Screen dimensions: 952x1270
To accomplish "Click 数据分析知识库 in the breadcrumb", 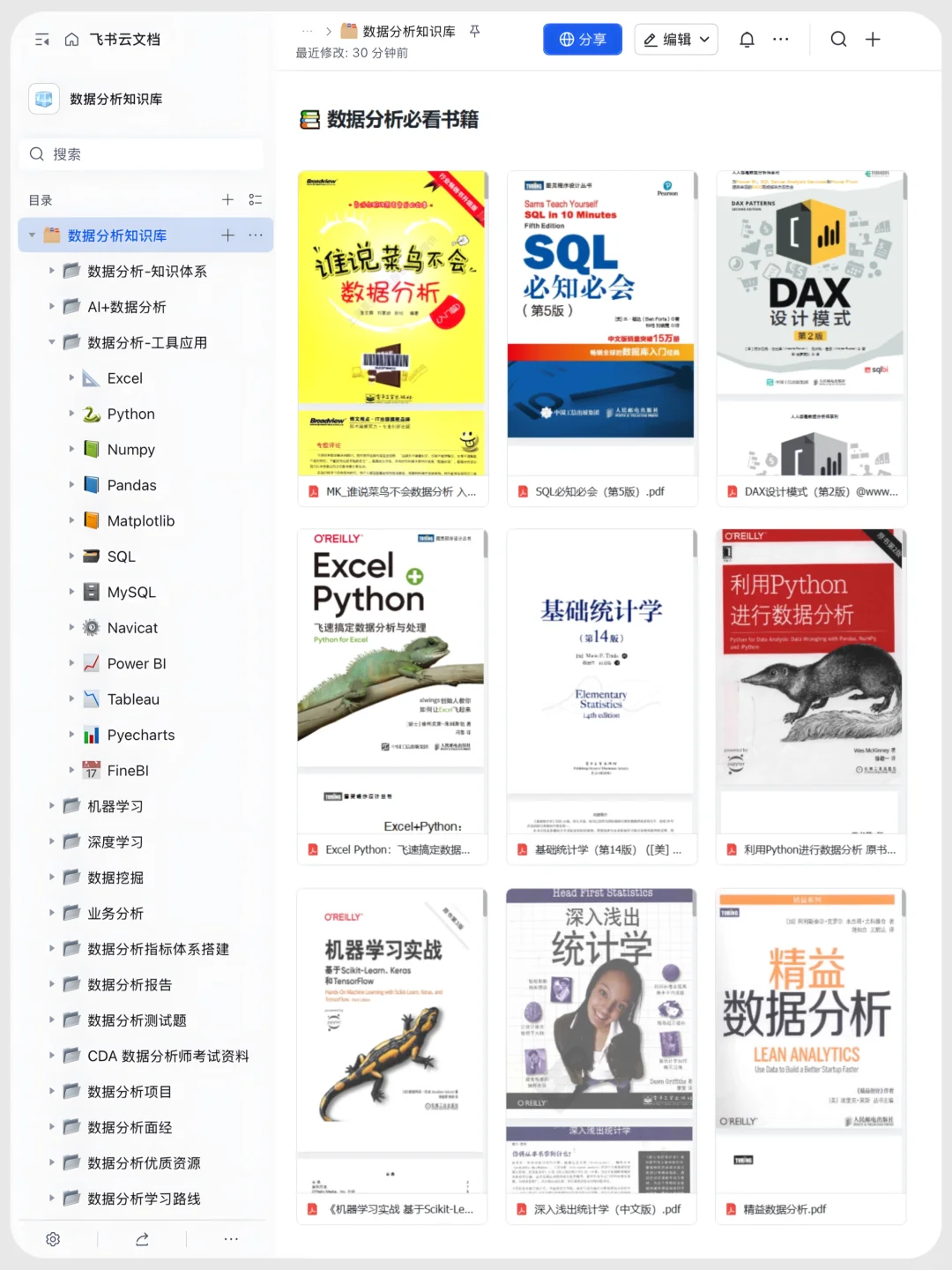I will click(x=409, y=31).
